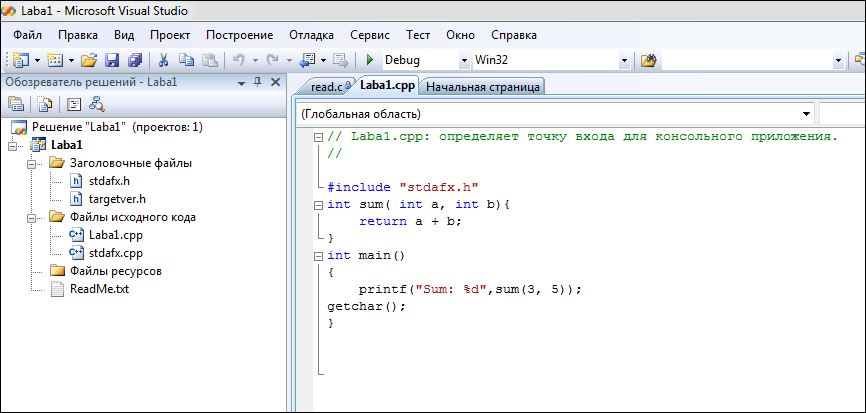Click Properties icon in Solution Explorer toolbar
This screenshot has width=866, height=413.
(x=15, y=104)
